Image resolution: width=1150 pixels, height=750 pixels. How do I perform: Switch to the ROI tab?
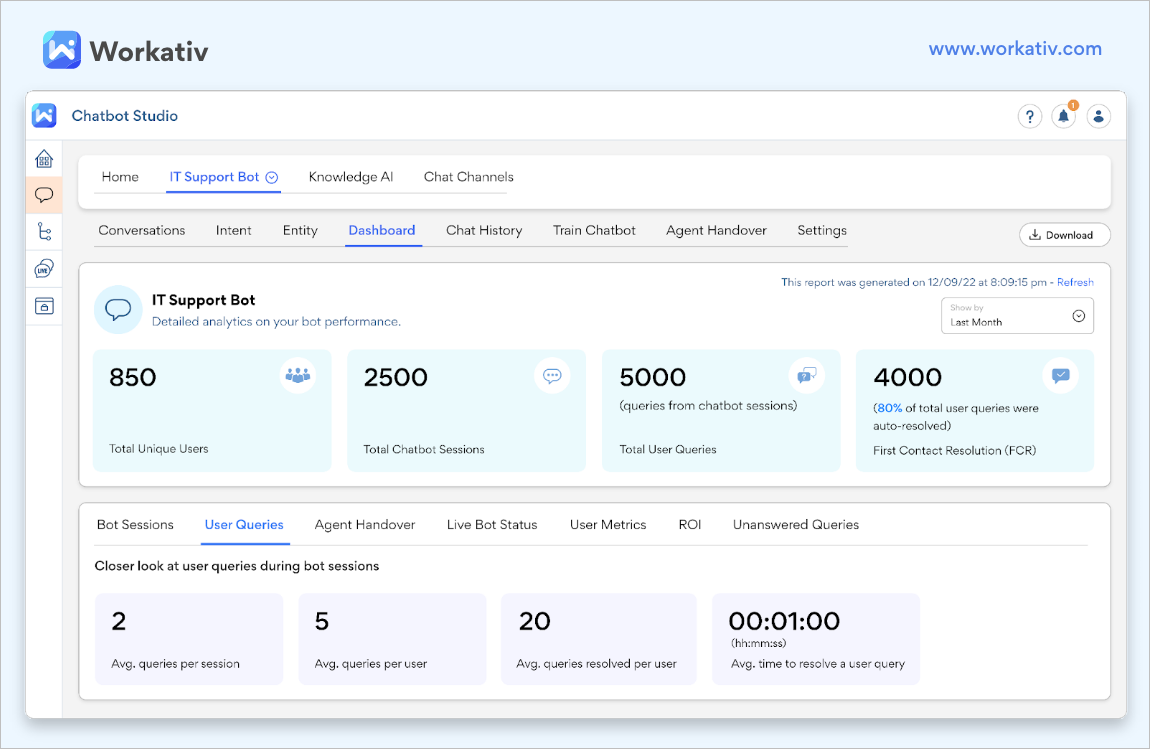click(689, 525)
